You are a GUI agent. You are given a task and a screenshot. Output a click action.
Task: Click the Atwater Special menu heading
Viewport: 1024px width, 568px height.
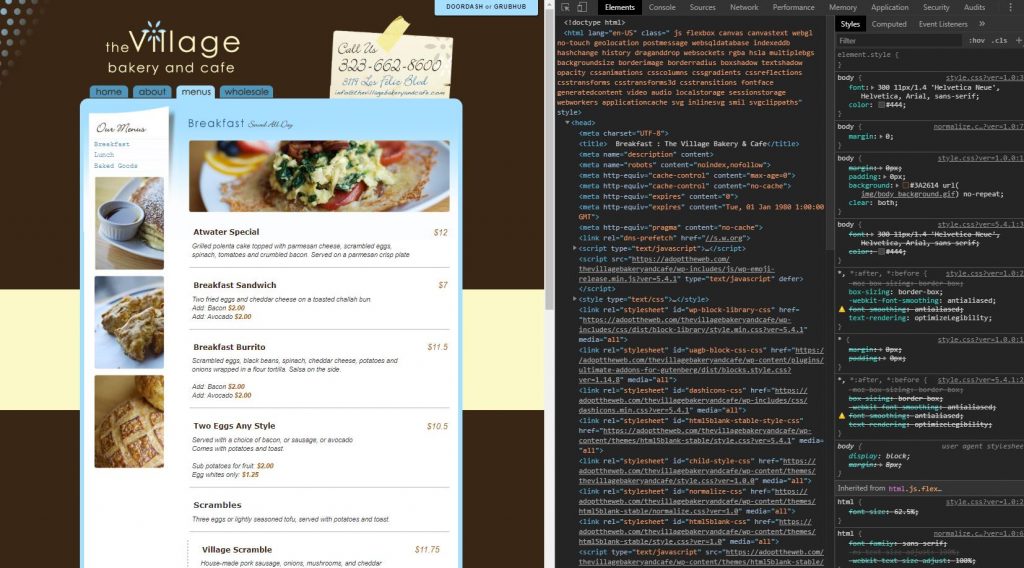pyautogui.click(x=226, y=232)
